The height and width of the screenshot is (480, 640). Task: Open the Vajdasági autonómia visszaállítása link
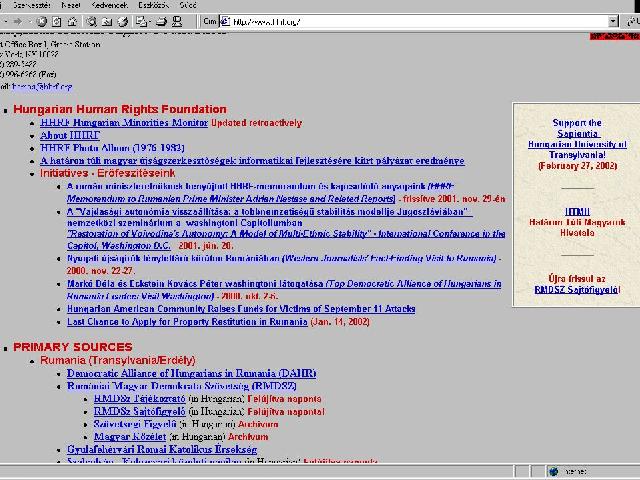click(270, 211)
